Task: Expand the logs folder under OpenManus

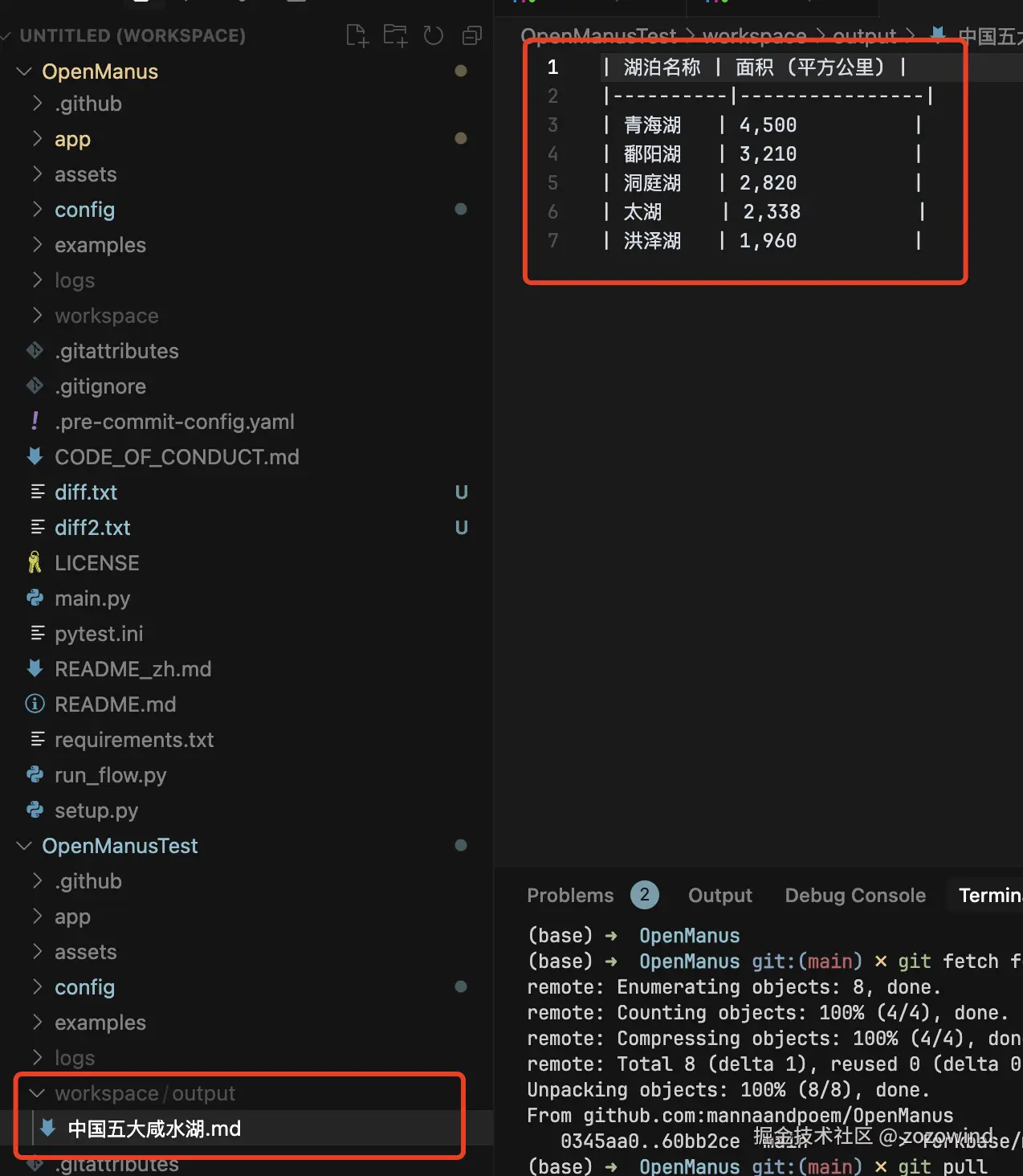Action: click(37, 280)
